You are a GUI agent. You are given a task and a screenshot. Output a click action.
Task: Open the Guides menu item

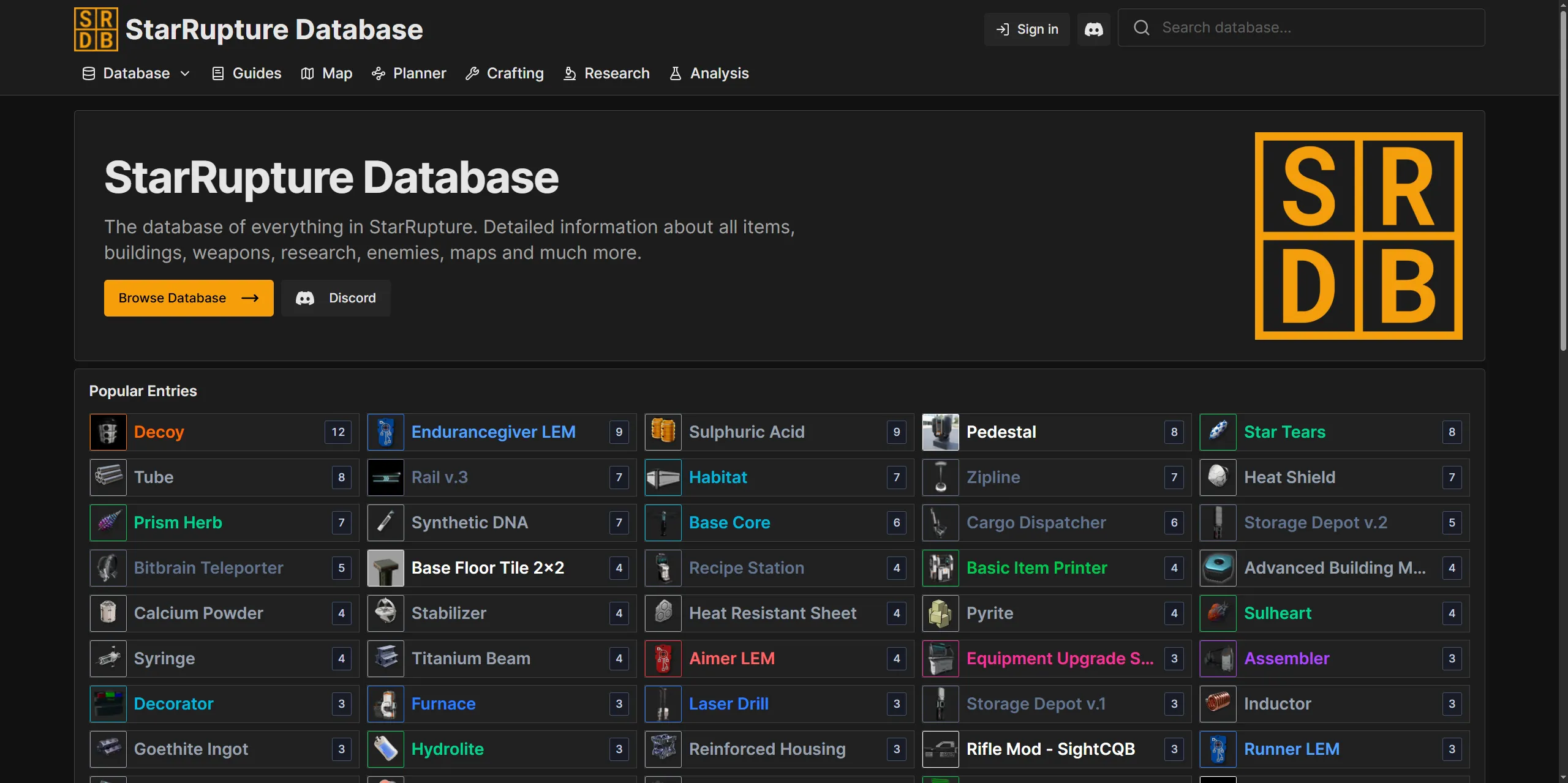[246, 73]
